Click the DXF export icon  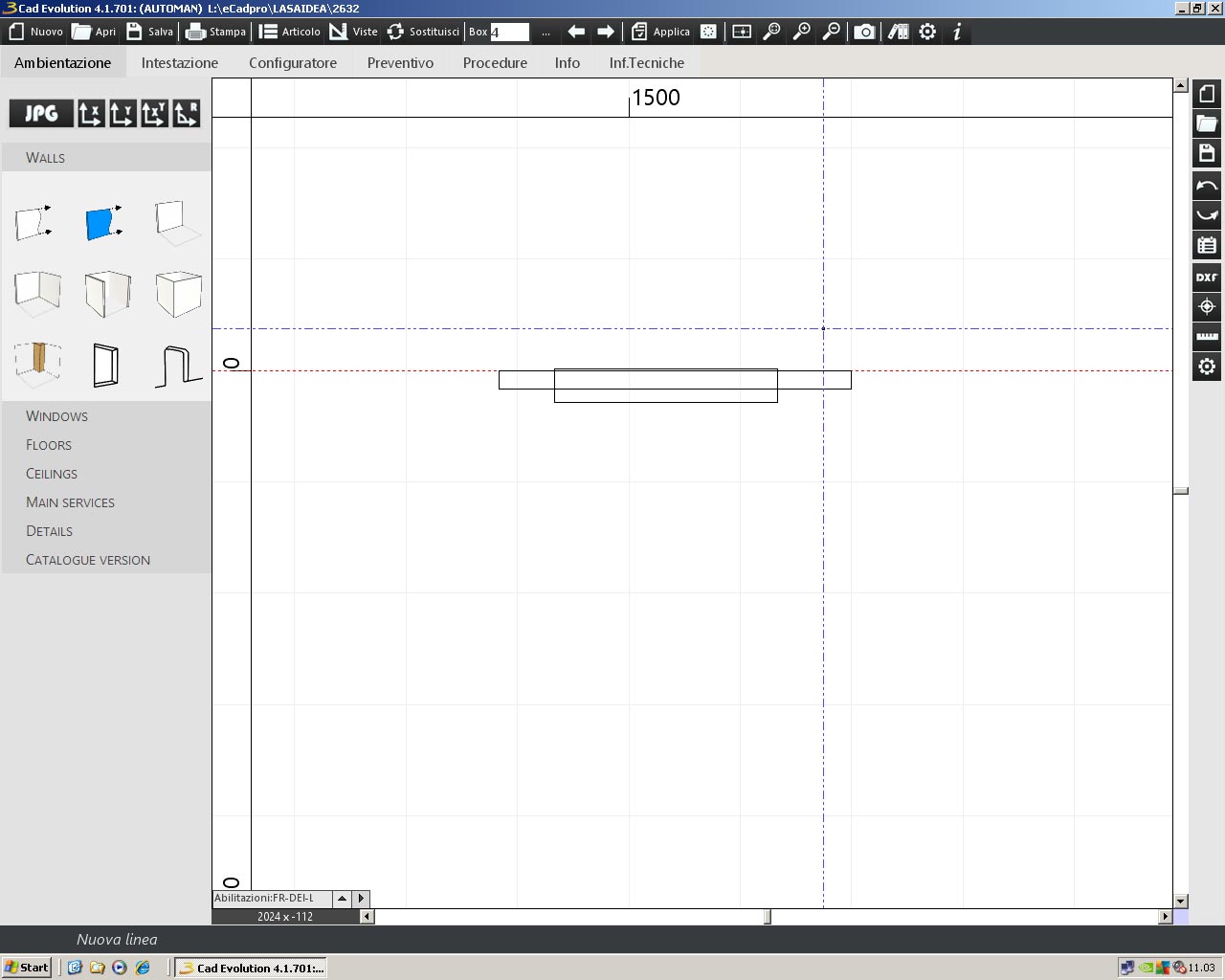1207,277
